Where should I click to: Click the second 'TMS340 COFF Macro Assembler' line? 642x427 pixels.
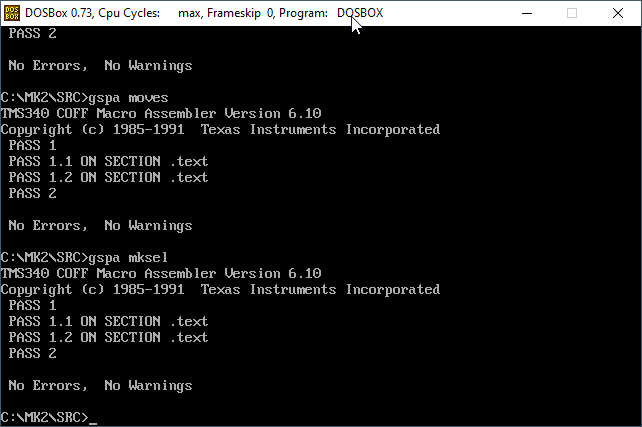click(161, 273)
